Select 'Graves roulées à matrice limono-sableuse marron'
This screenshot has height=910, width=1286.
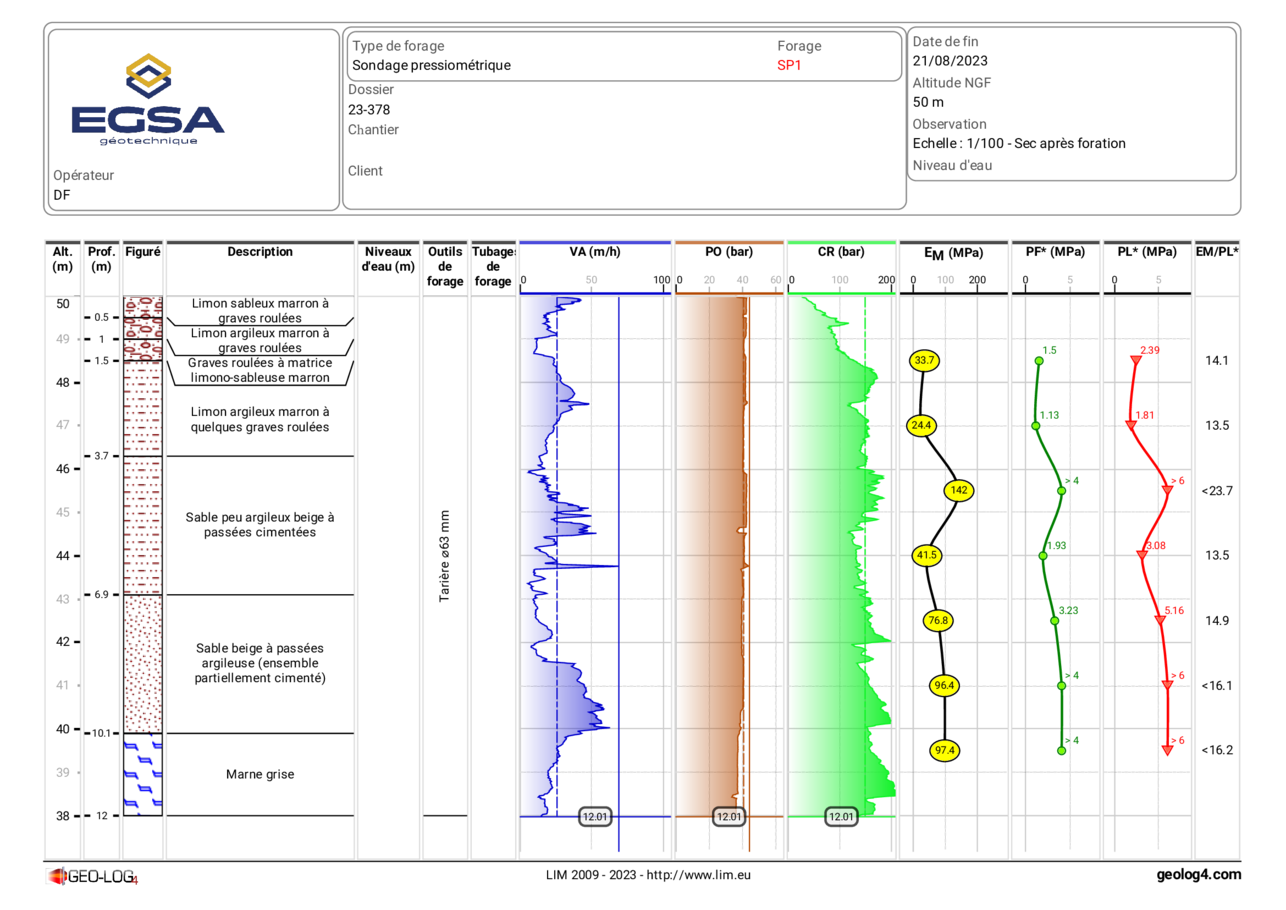(x=260, y=370)
